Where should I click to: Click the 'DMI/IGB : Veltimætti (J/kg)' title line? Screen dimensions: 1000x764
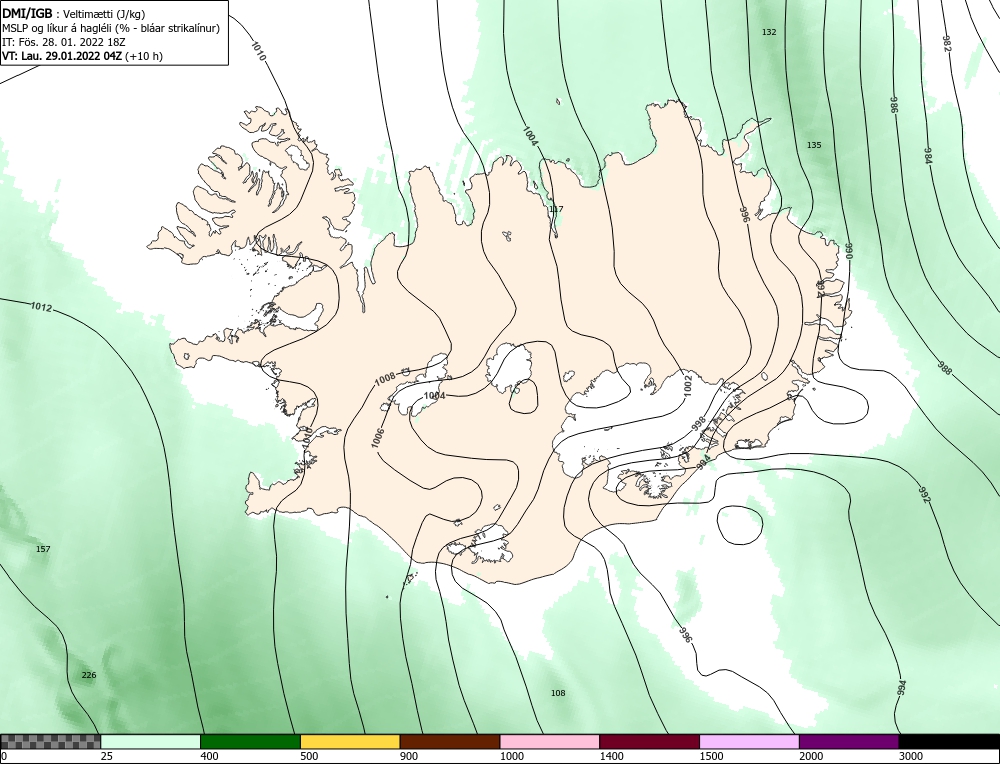[x=73, y=14]
